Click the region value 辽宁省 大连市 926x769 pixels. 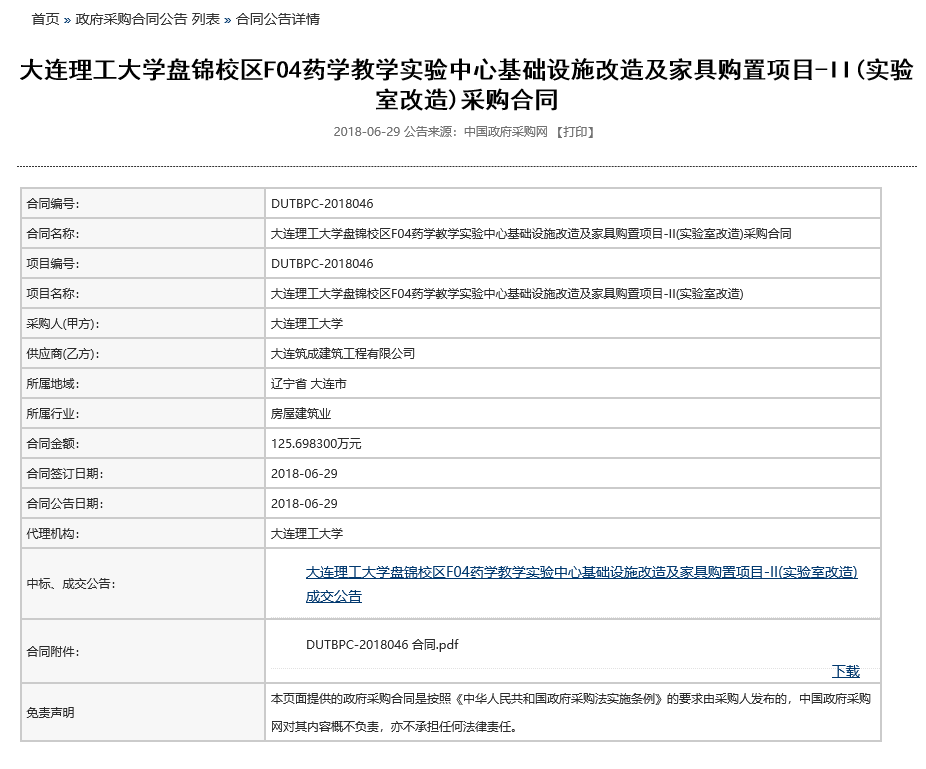(x=309, y=383)
